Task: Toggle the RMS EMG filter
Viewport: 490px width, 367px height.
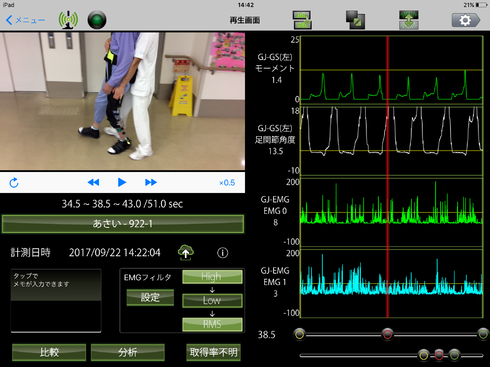Action: tap(212, 324)
